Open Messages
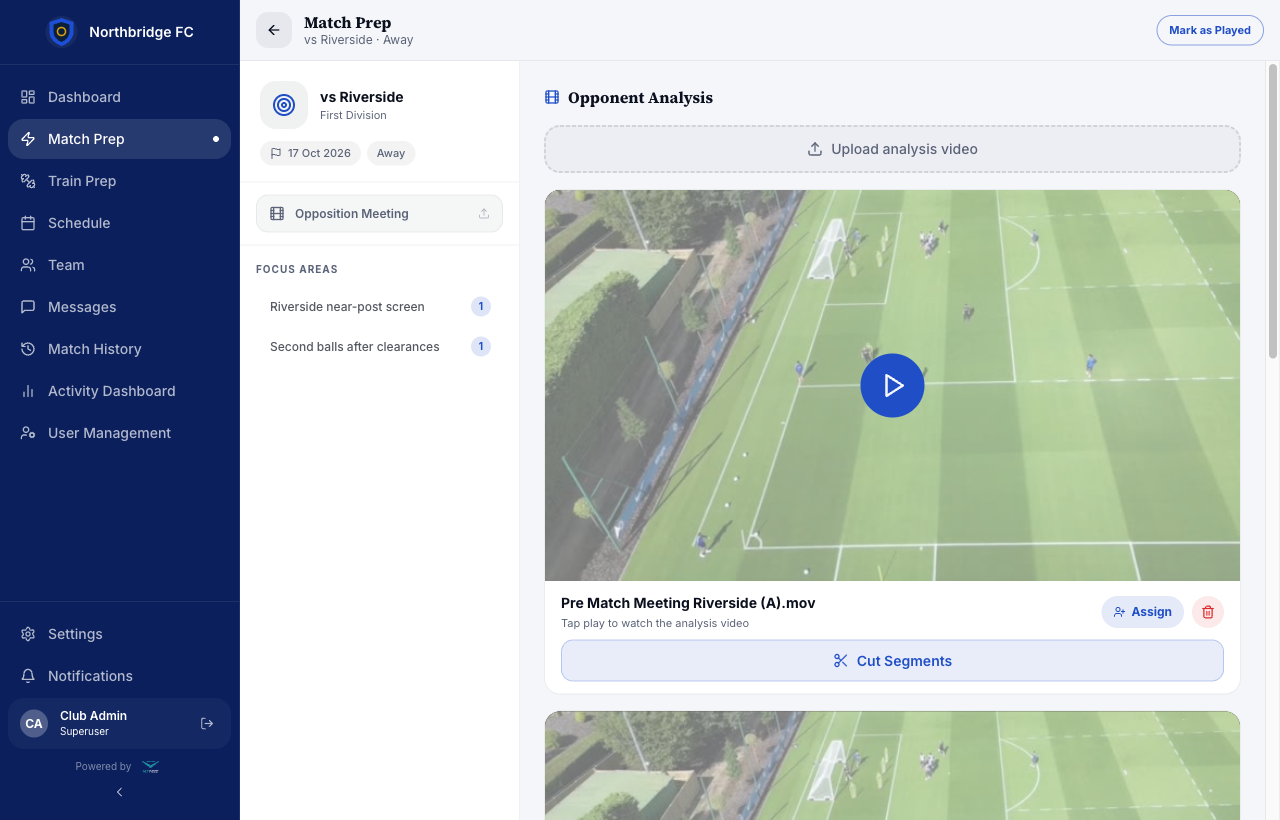The image size is (1280, 820). click(x=119, y=307)
